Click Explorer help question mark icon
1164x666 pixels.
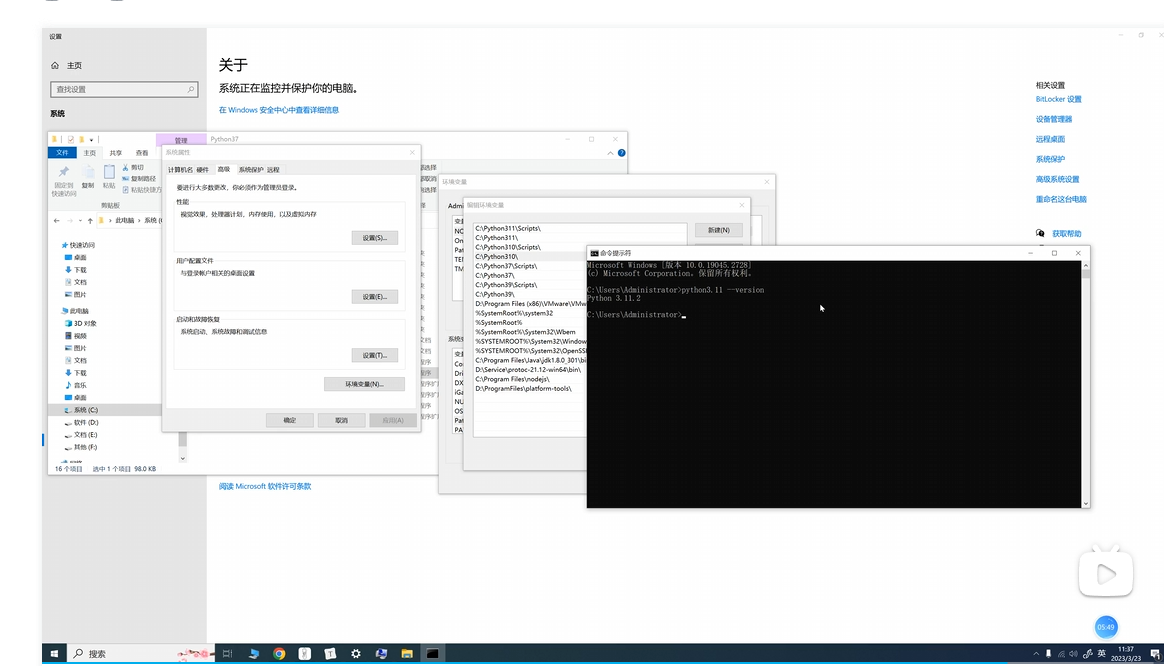621,153
